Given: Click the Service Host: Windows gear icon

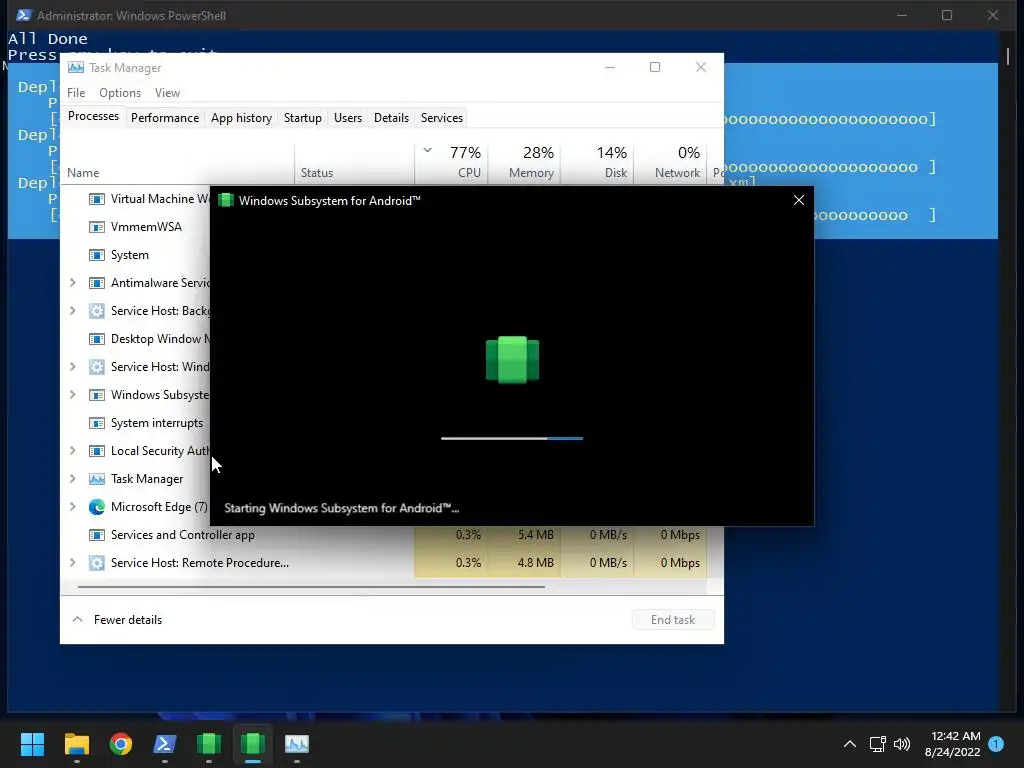Looking at the screenshot, I should pos(97,367).
